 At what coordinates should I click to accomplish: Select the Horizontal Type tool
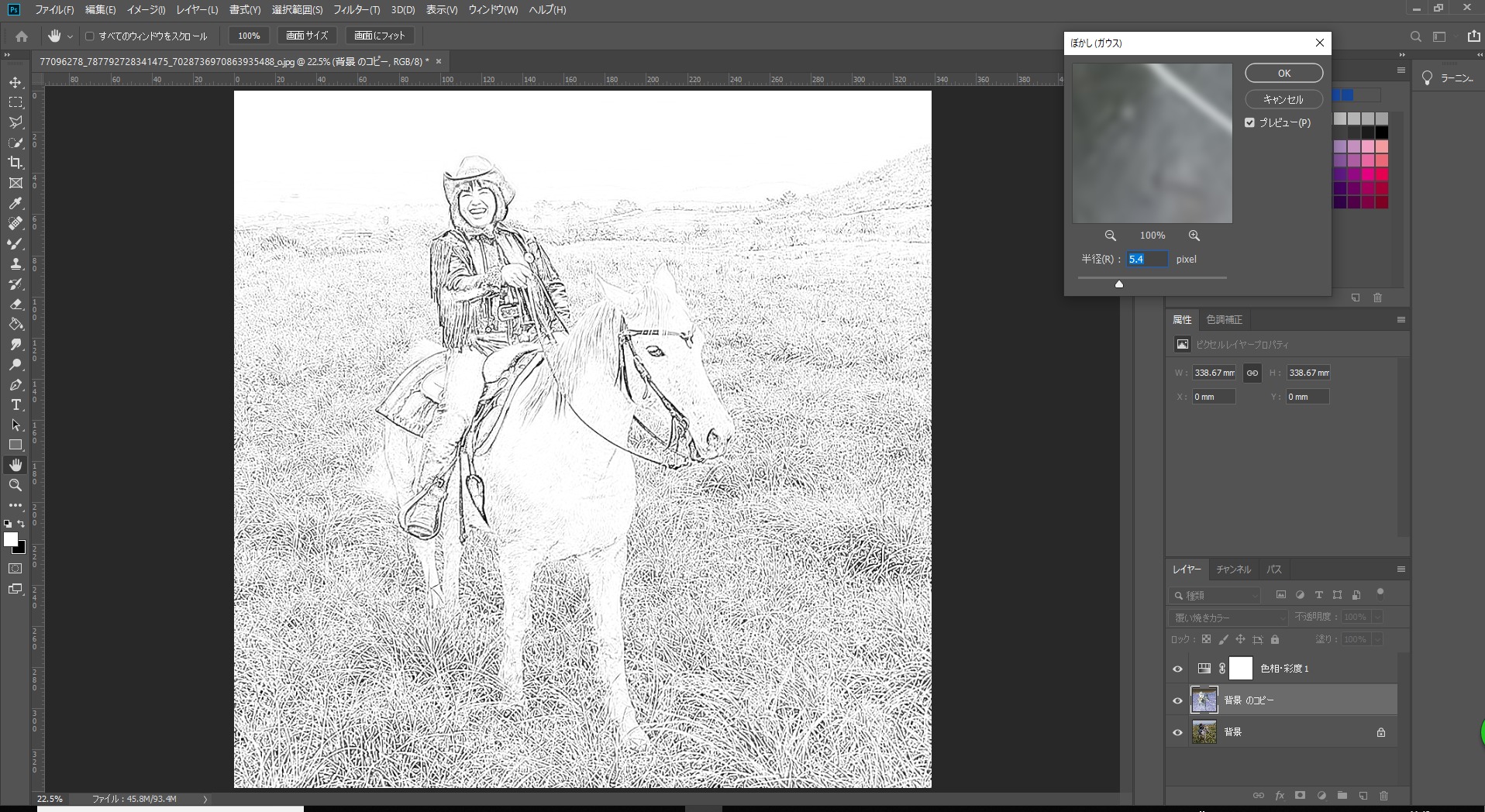[16, 405]
